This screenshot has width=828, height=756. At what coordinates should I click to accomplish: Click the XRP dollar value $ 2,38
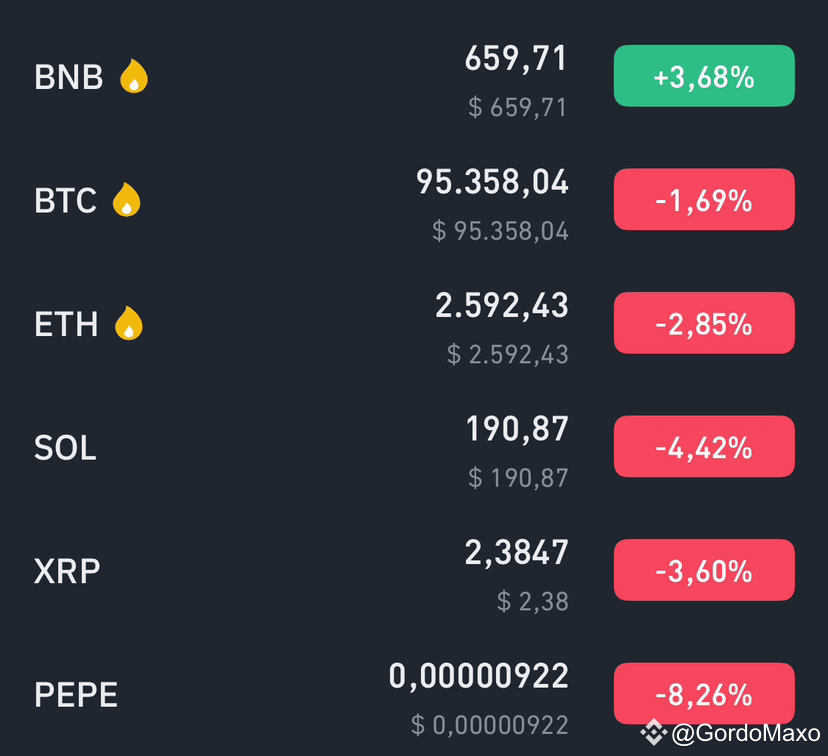pos(533,601)
